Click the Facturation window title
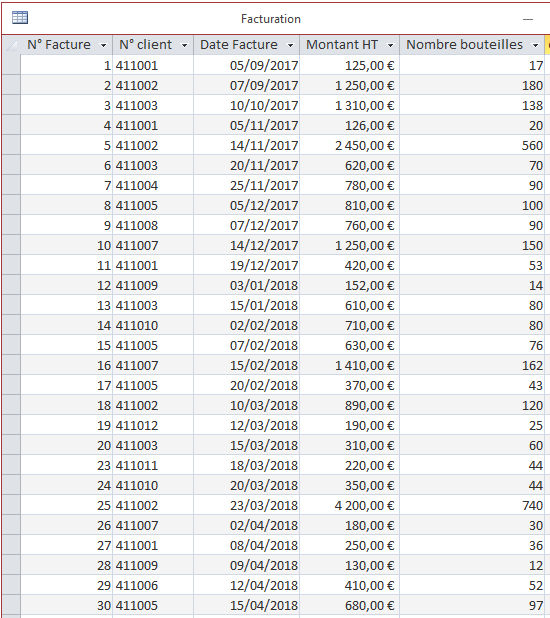The height and width of the screenshot is (618, 550). (271, 19)
